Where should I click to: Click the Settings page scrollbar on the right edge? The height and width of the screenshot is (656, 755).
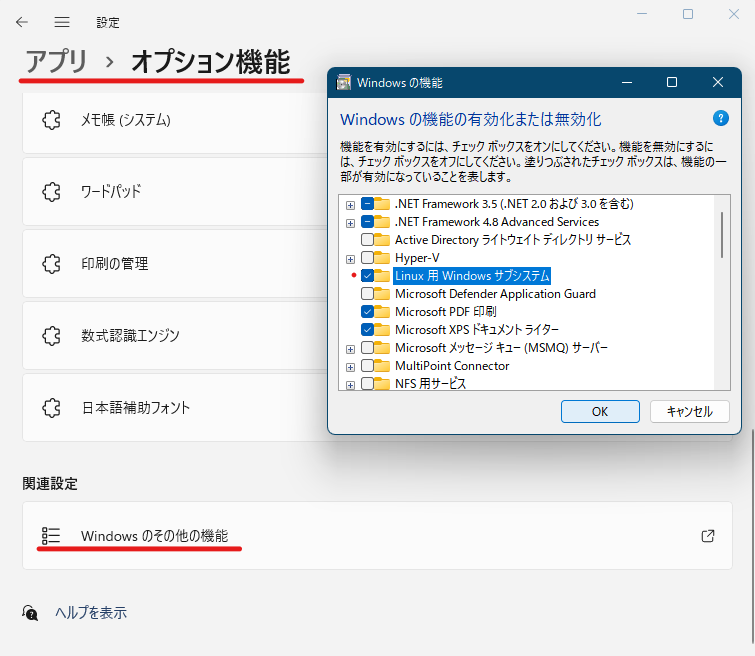pyautogui.click(x=751, y=536)
